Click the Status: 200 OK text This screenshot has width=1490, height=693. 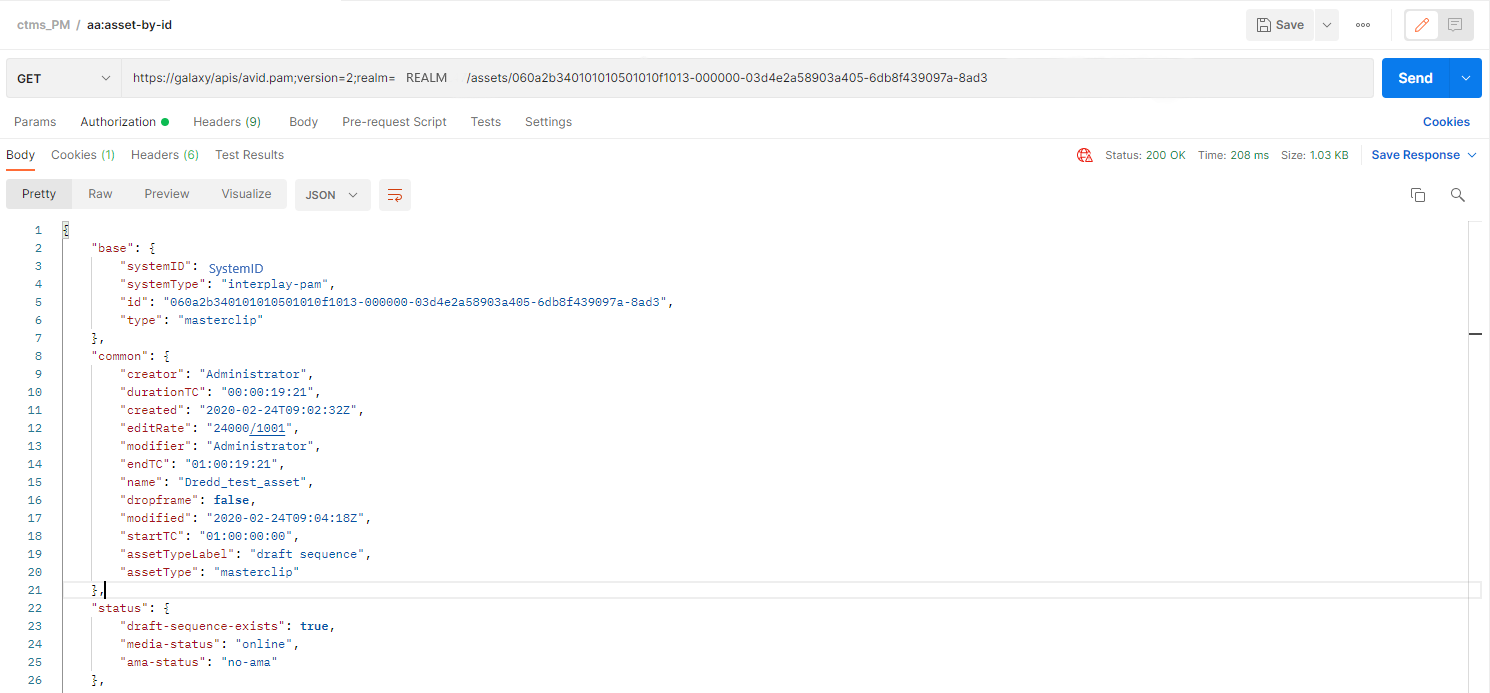point(1145,155)
